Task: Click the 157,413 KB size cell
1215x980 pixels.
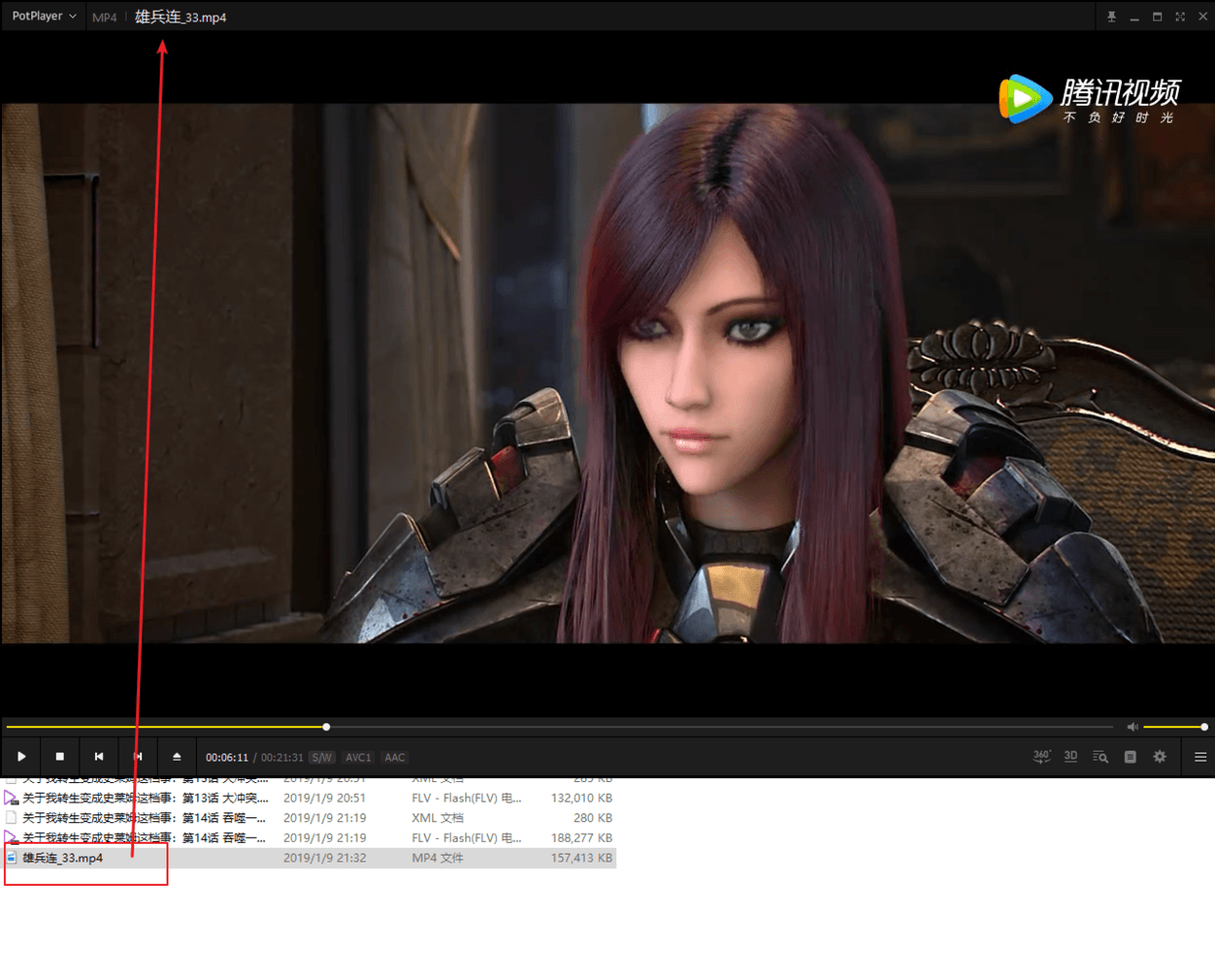Action: [581, 857]
